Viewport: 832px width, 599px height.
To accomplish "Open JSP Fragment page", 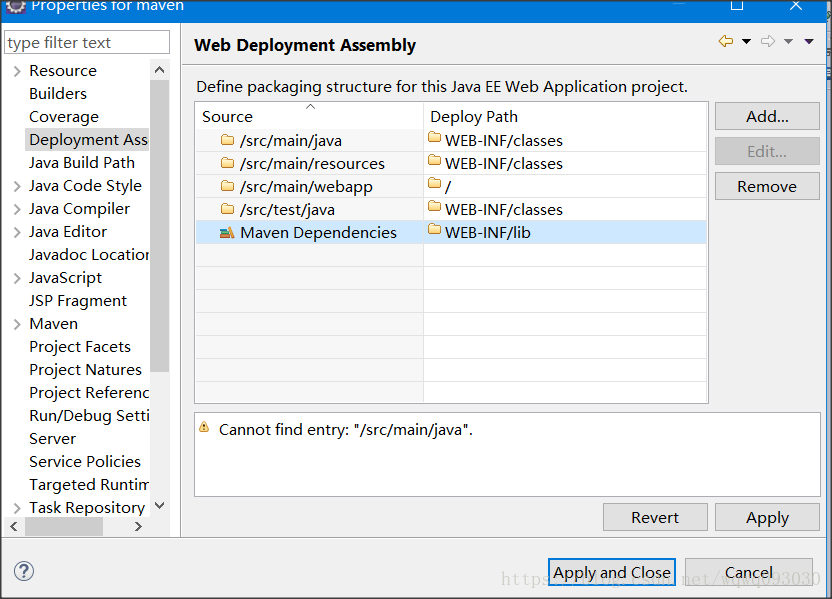I will (78, 301).
